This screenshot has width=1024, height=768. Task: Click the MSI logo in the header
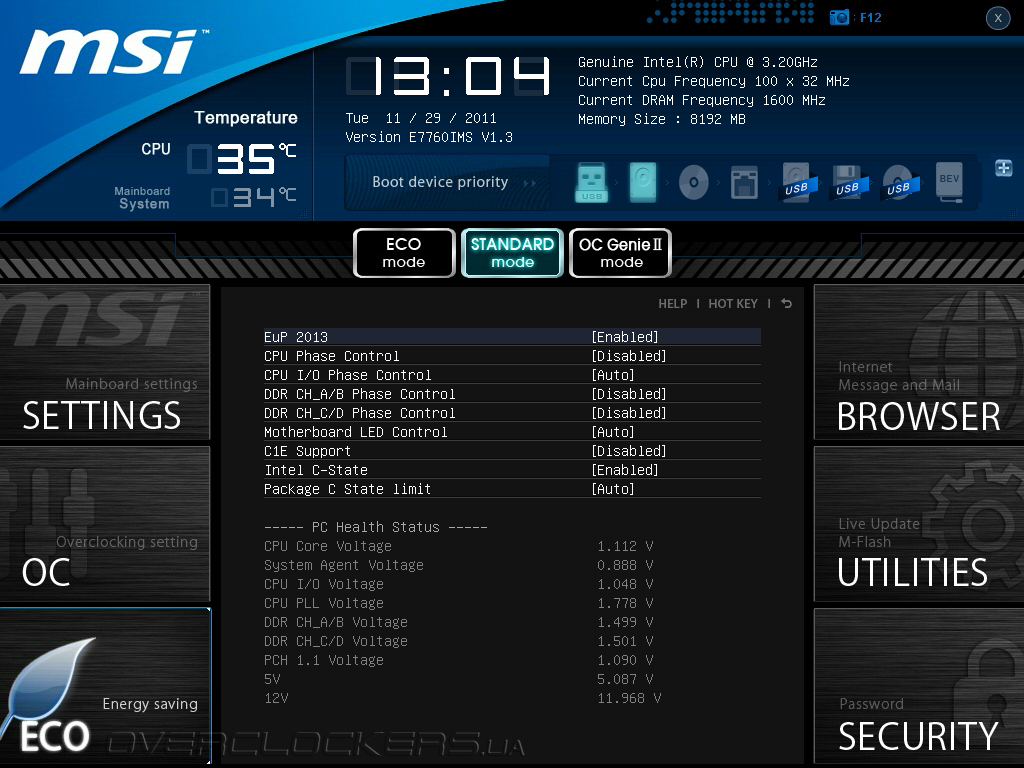(x=112, y=52)
